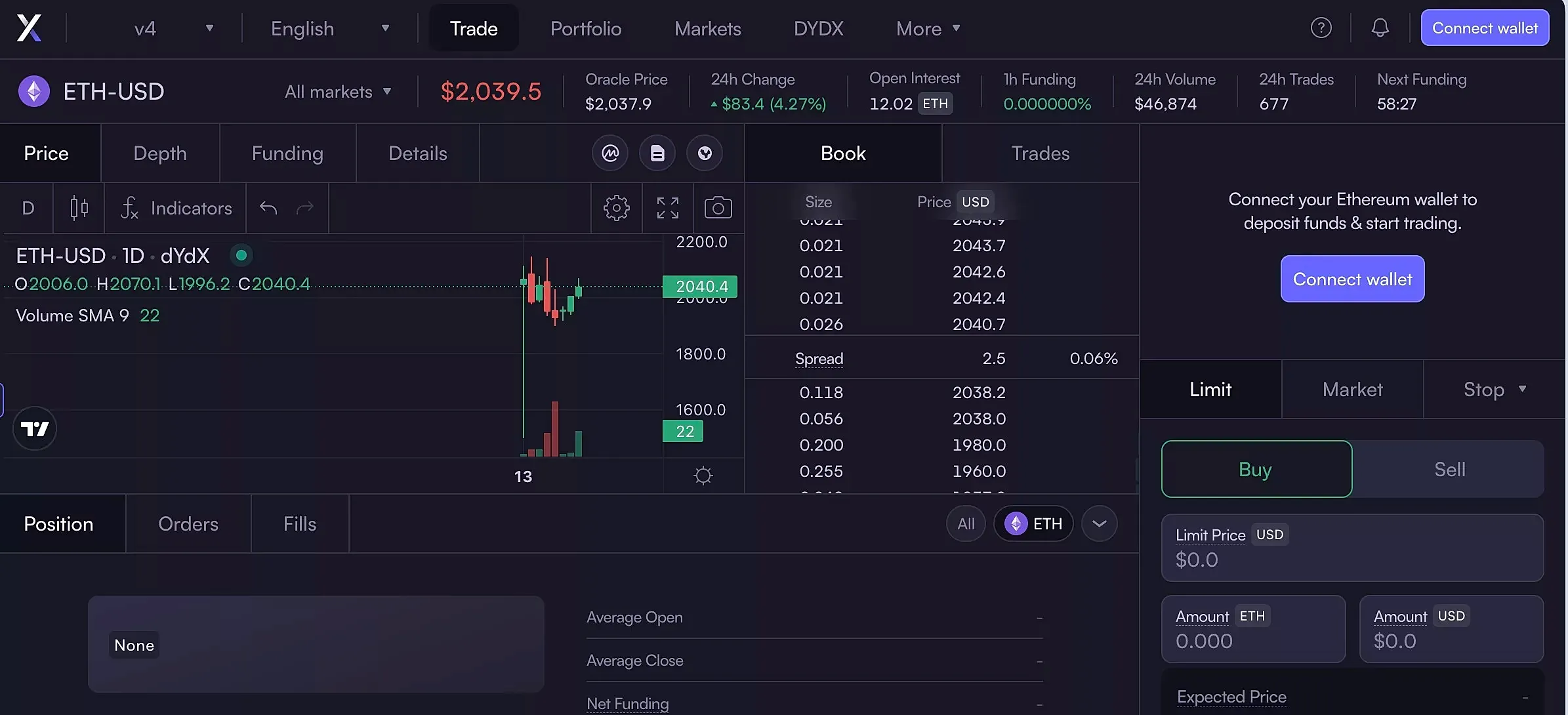Image resolution: width=1568 pixels, height=715 pixels.
Task: Toggle fullscreen chart mode icon
Action: pos(668,208)
